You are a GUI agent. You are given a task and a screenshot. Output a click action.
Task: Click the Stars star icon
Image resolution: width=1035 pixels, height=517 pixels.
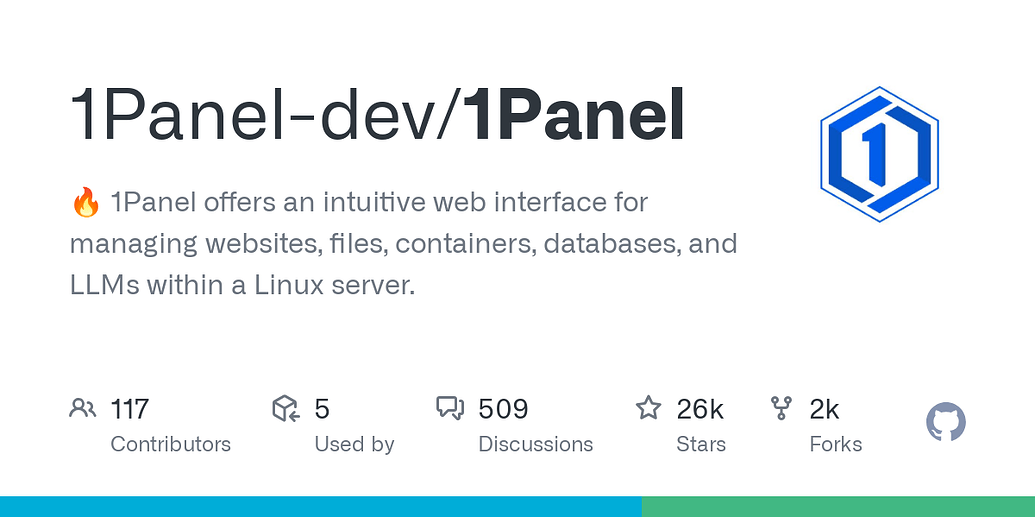(648, 408)
